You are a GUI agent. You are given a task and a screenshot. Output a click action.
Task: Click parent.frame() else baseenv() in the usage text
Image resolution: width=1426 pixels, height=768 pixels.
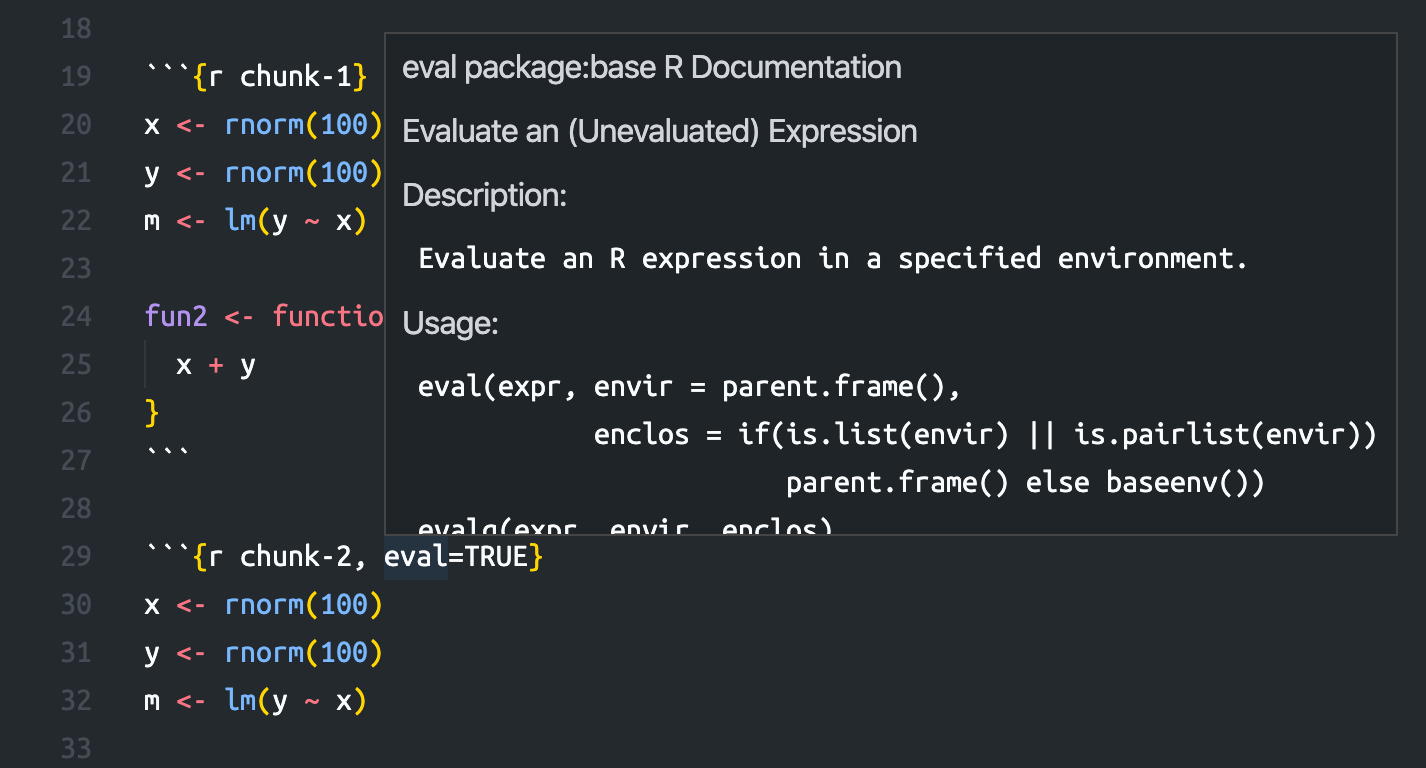1025,481
